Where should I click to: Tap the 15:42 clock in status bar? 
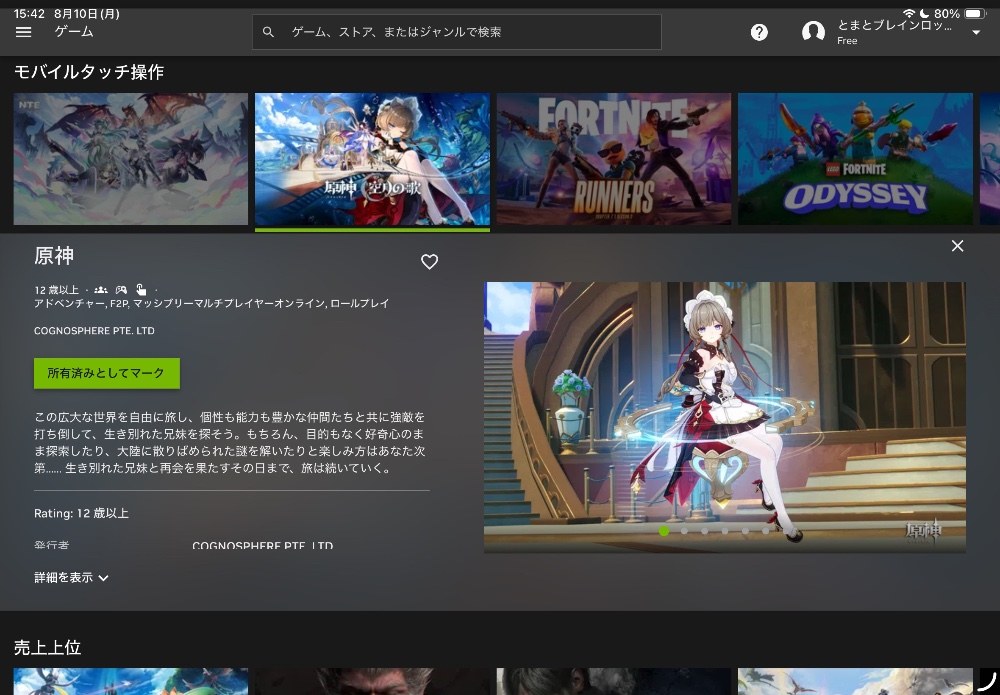coord(29,13)
